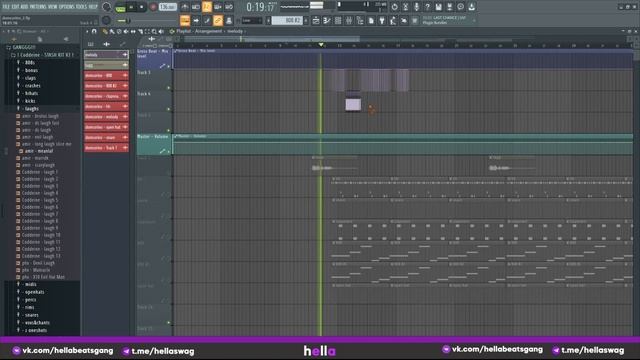Click the render/export audio icon
The width and height of the screenshot is (640, 360).
click(x=449, y=7)
